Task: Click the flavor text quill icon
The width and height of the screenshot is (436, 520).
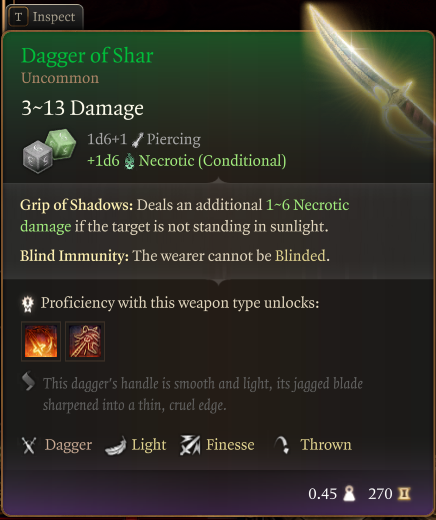Action: coord(28,381)
